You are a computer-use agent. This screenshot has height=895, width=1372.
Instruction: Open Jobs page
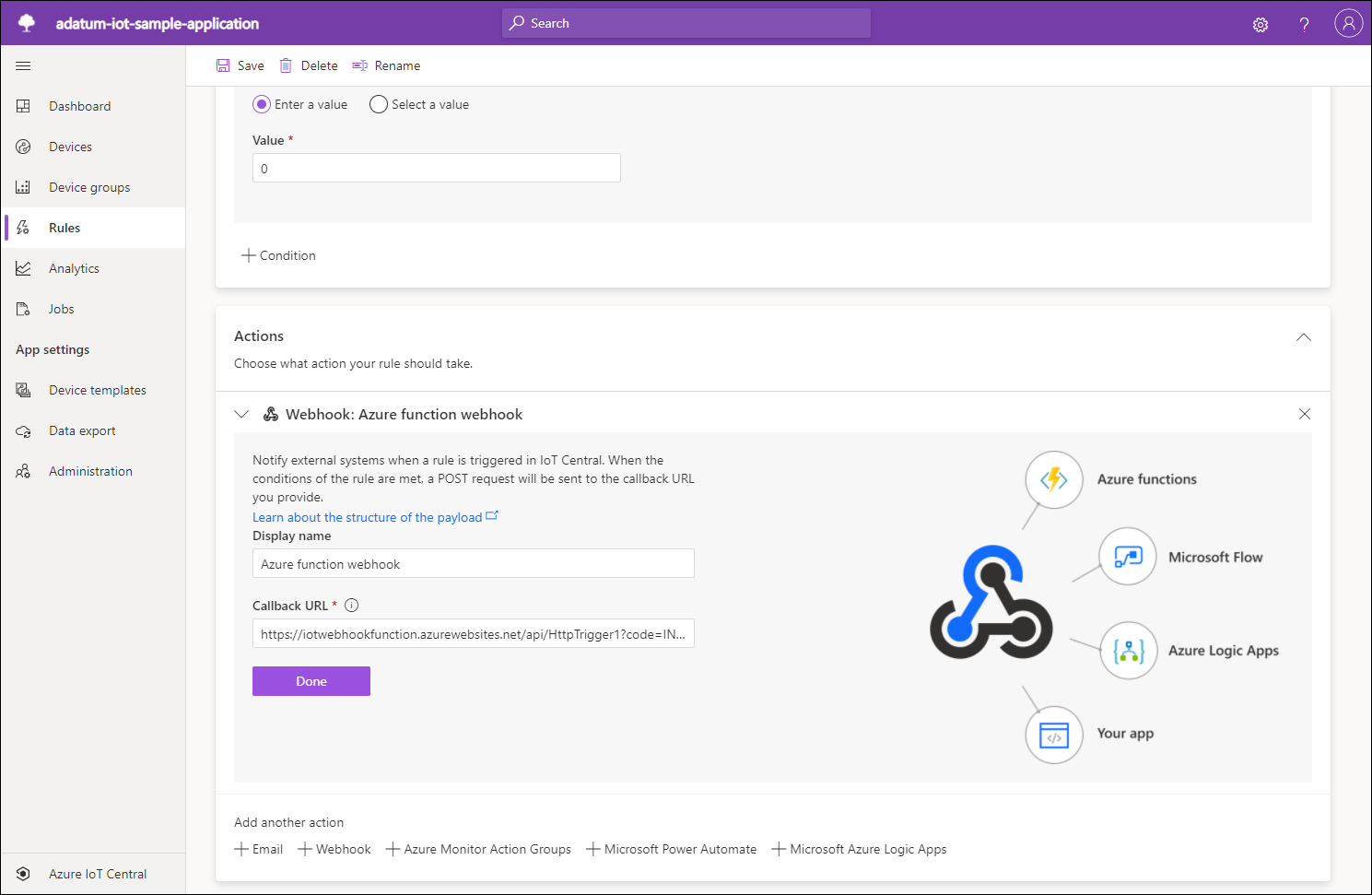93,309
